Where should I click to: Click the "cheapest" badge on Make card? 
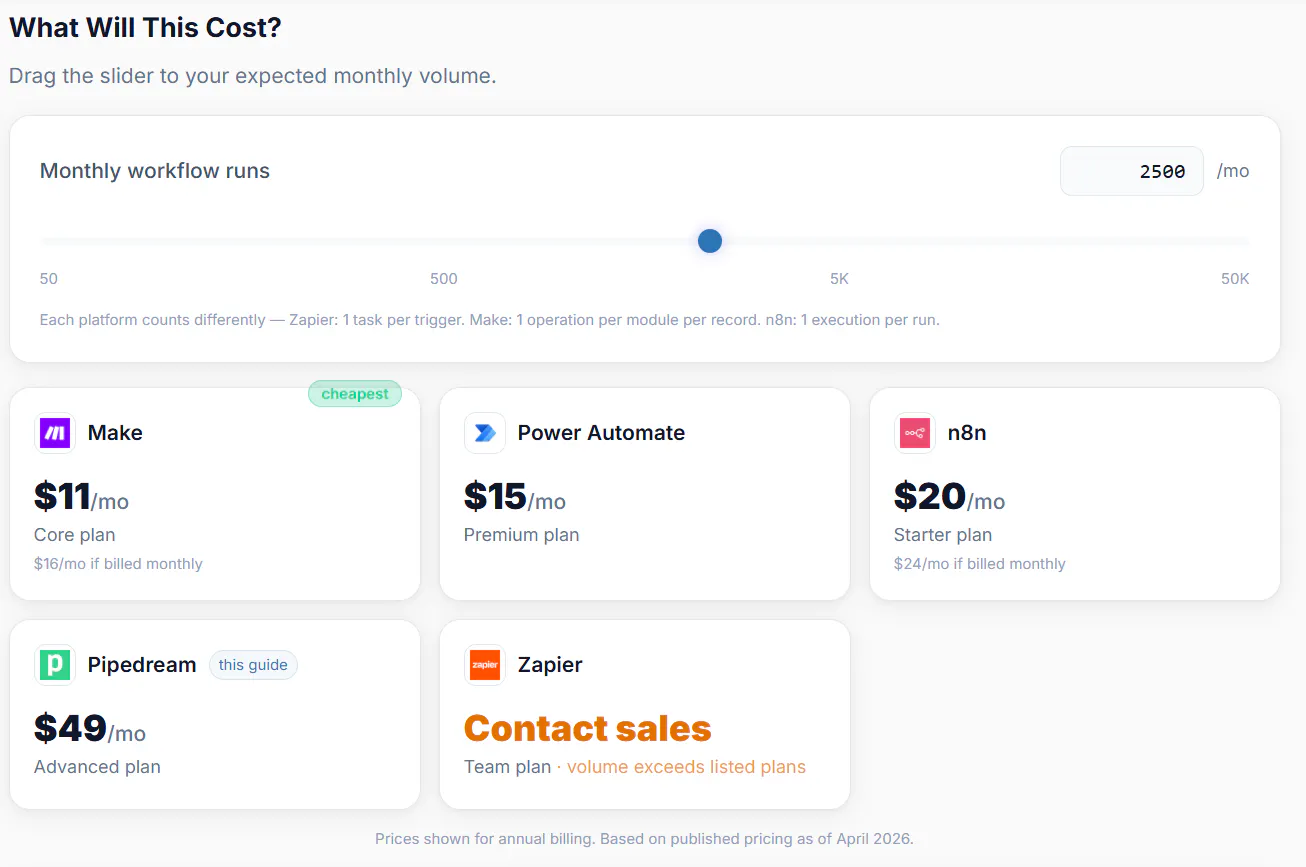tap(355, 394)
